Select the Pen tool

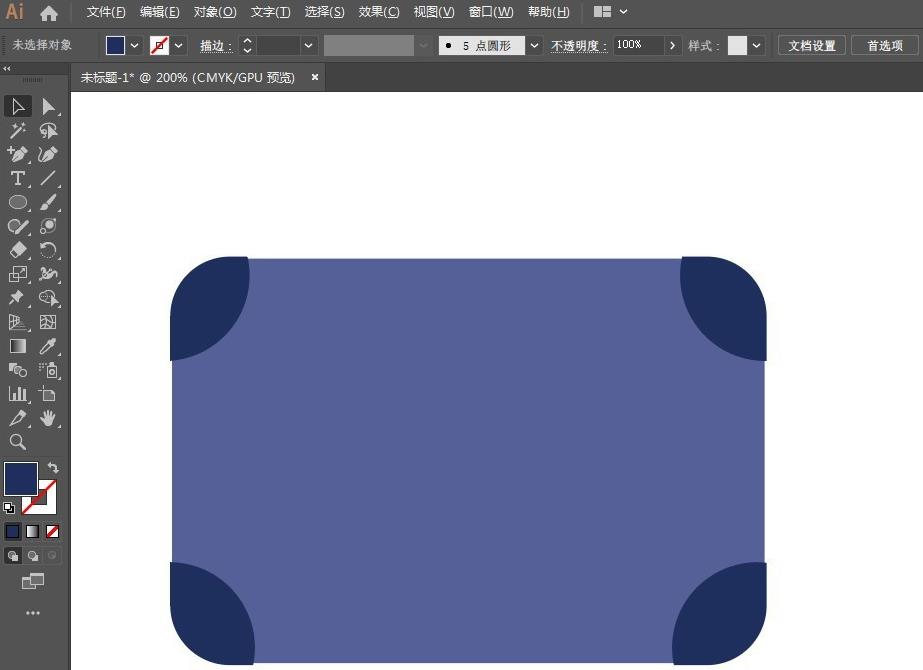[x=18, y=154]
